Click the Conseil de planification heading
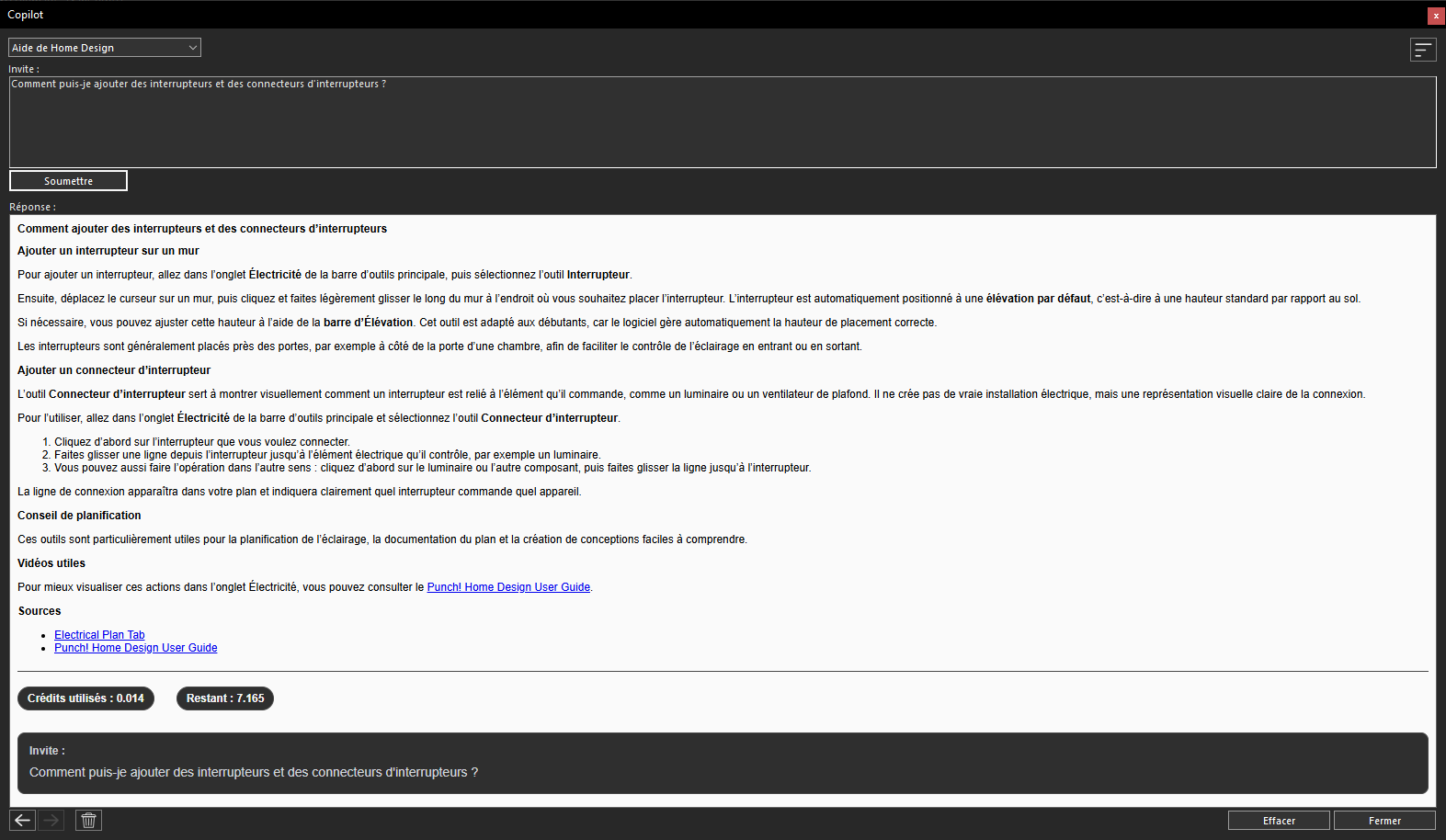1446x840 pixels. point(79,516)
